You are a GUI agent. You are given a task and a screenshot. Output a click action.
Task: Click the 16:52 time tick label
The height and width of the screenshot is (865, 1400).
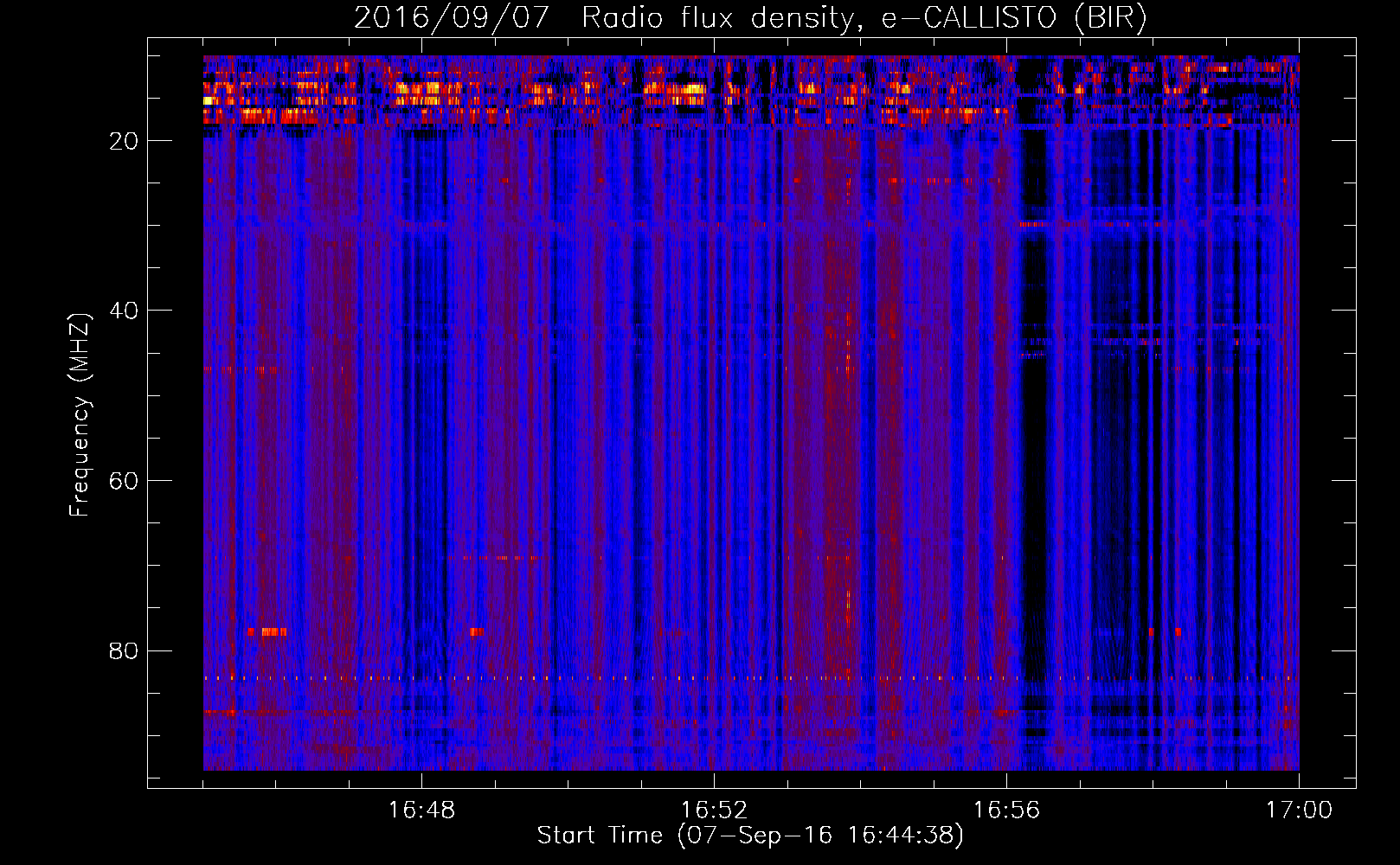(x=714, y=811)
